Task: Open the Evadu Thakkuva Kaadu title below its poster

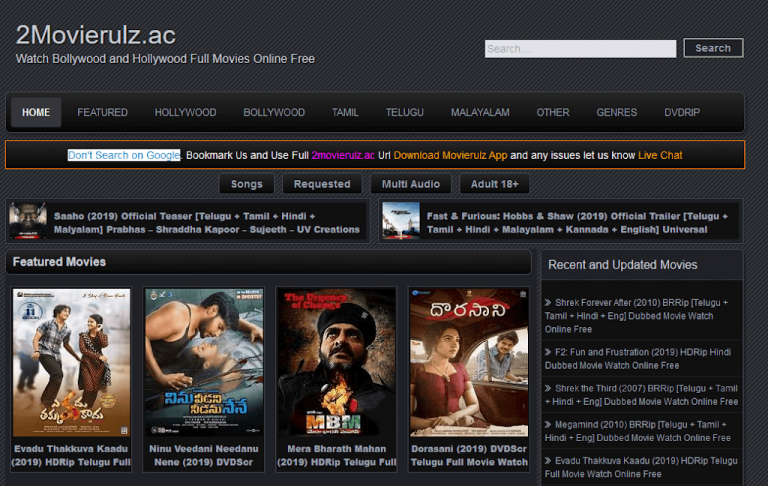Action: (x=71, y=456)
